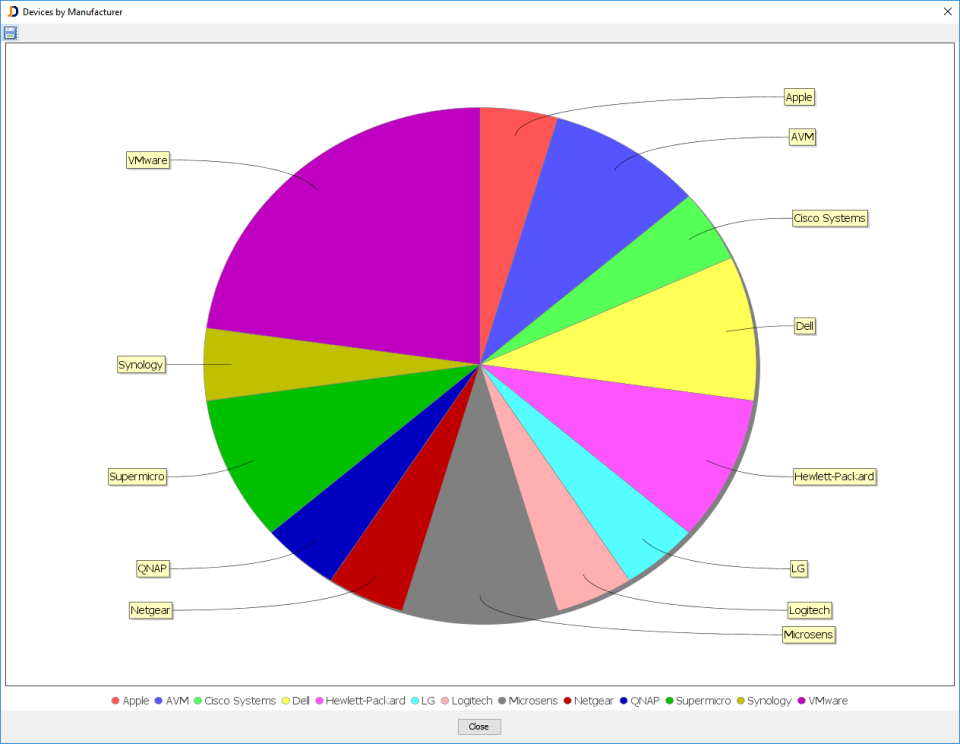Click the pink Logitech legend dot
Viewport: 960px width, 744px height.
pyautogui.click(x=444, y=701)
